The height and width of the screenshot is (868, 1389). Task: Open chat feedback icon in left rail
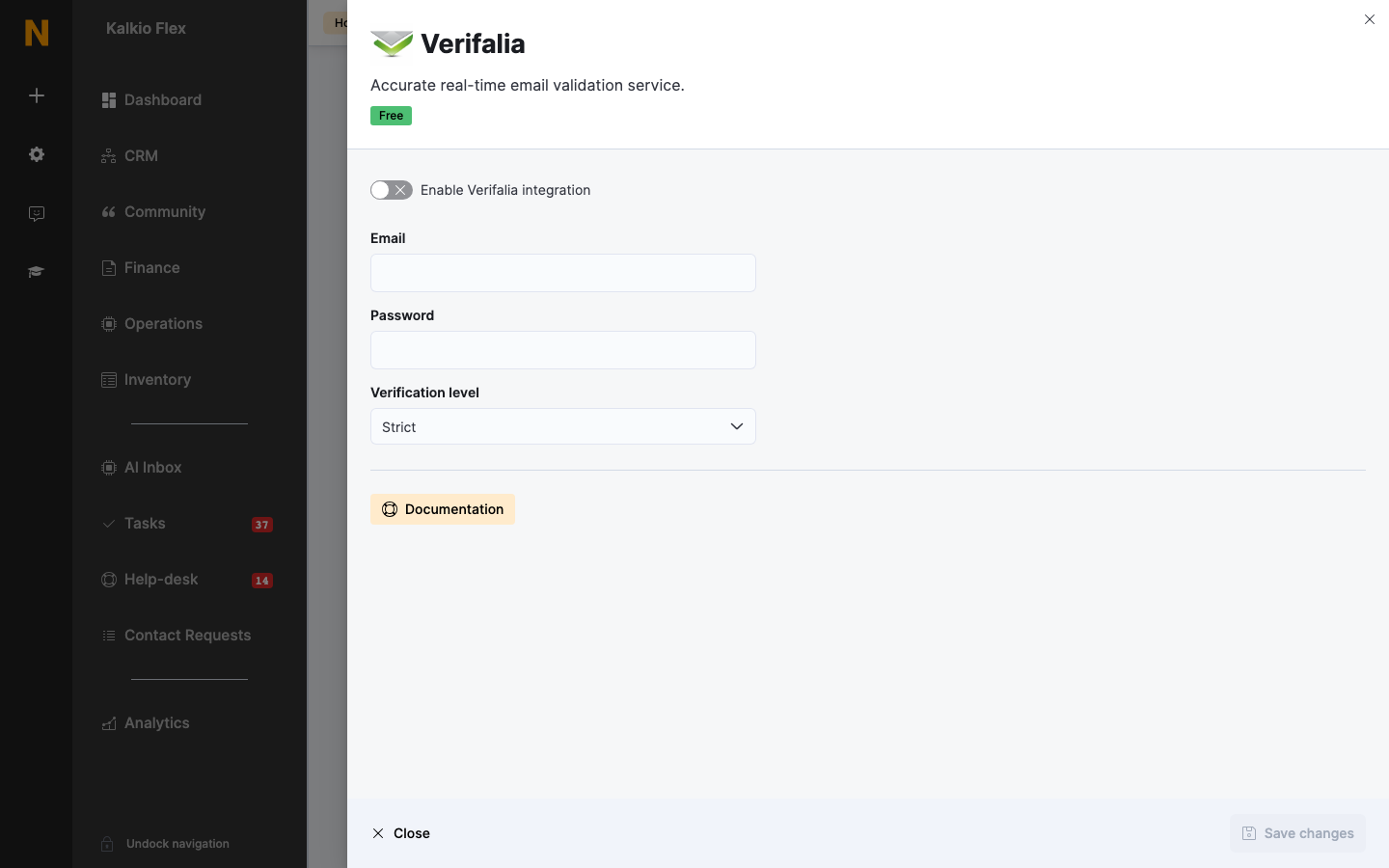point(37,213)
